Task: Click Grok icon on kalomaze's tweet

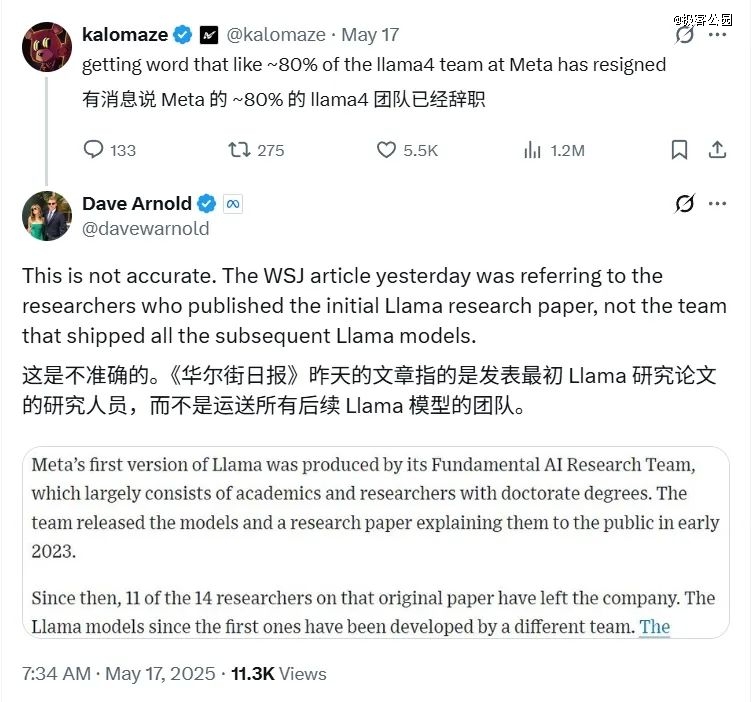Action: pyautogui.click(x=684, y=34)
